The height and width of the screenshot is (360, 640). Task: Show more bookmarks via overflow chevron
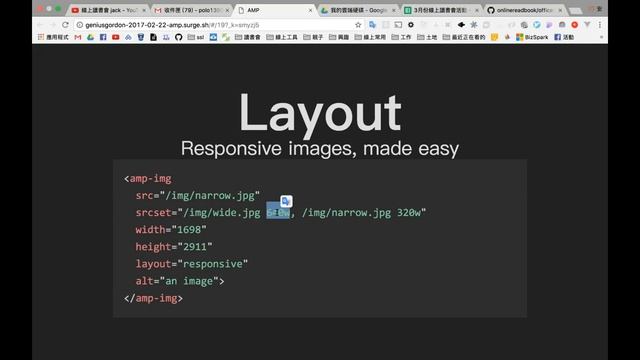(601, 37)
